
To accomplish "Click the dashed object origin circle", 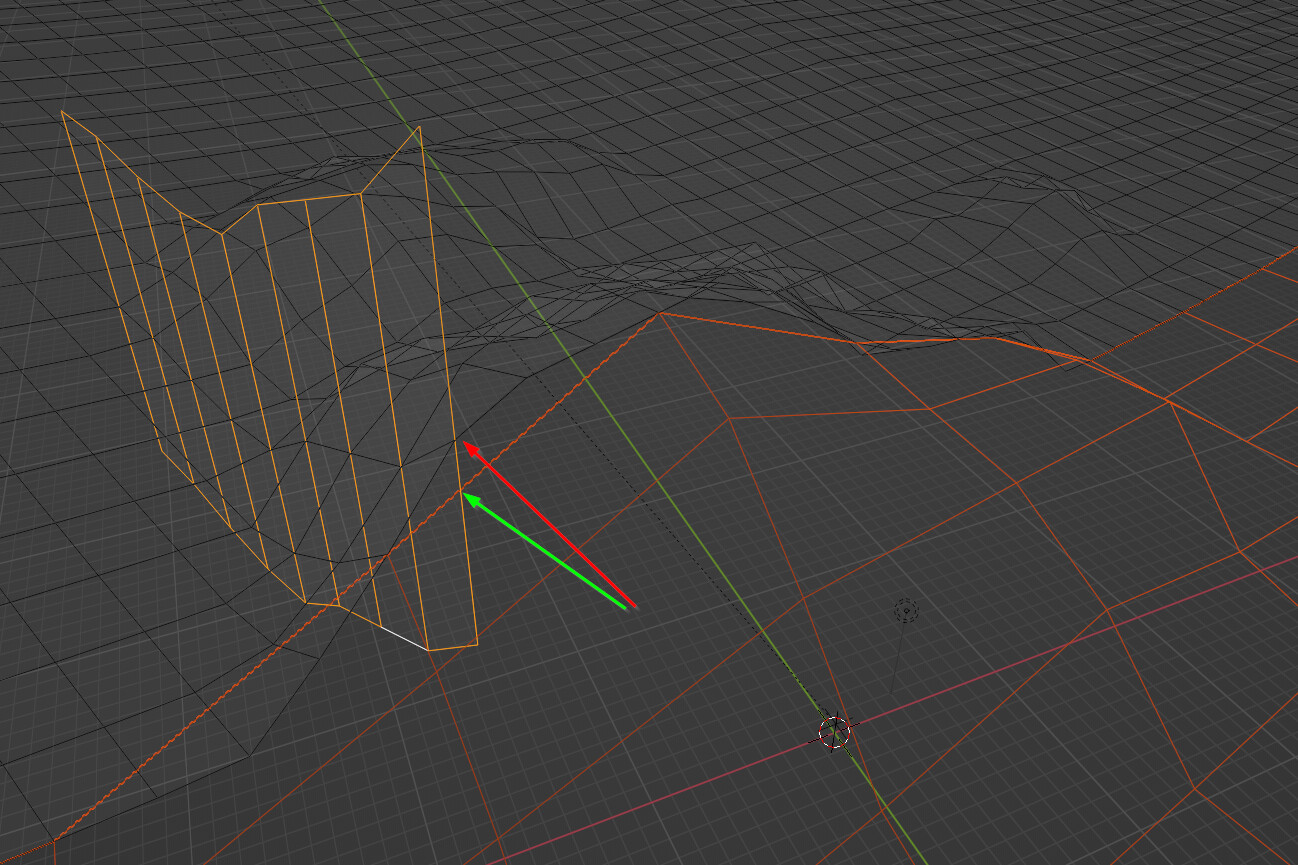I will pos(905,612).
